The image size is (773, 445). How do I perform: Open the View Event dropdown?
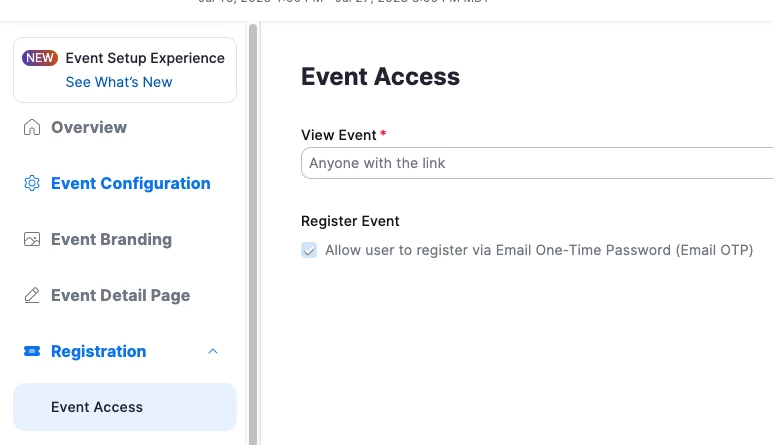(536, 163)
